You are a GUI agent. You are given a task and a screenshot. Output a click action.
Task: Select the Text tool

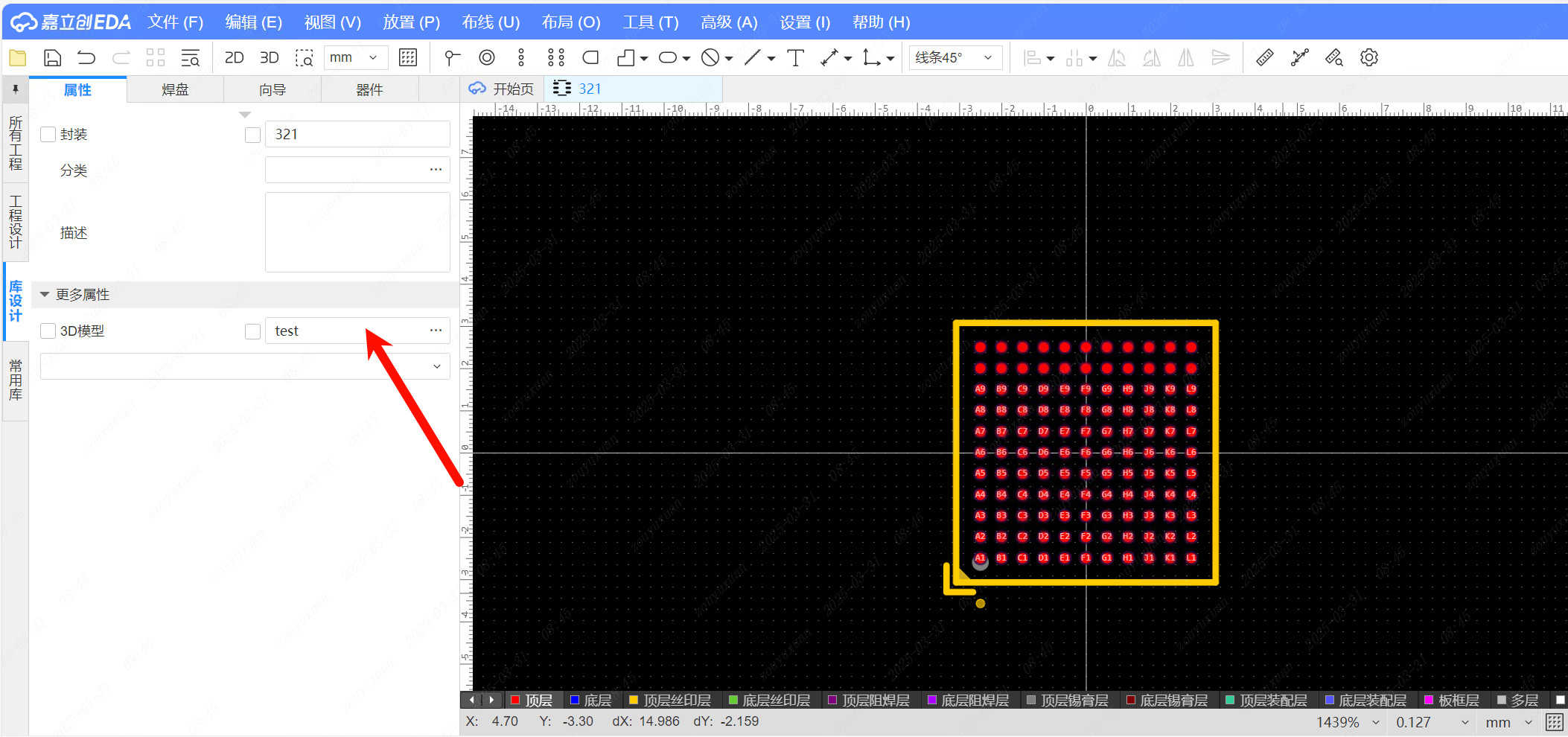pos(795,58)
